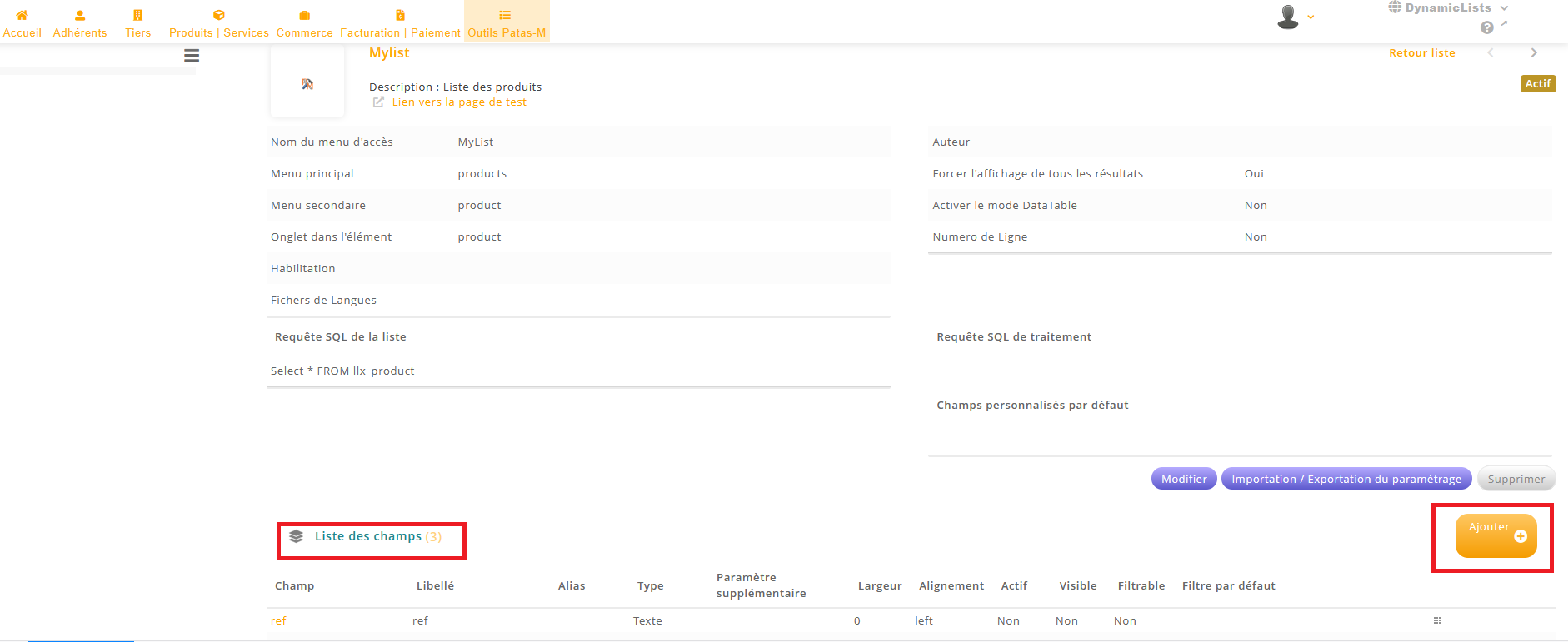Go to next record arrow
1568x642 pixels.
(1533, 52)
